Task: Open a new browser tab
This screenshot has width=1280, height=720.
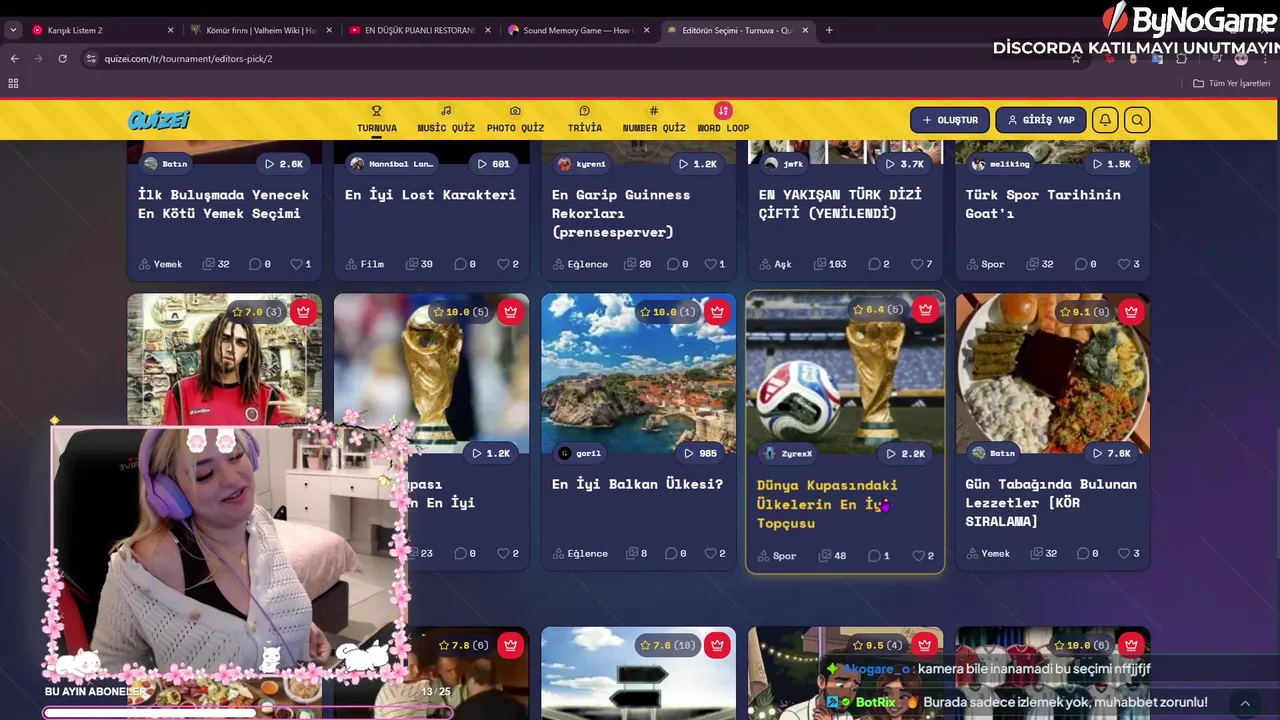Action: [829, 30]
